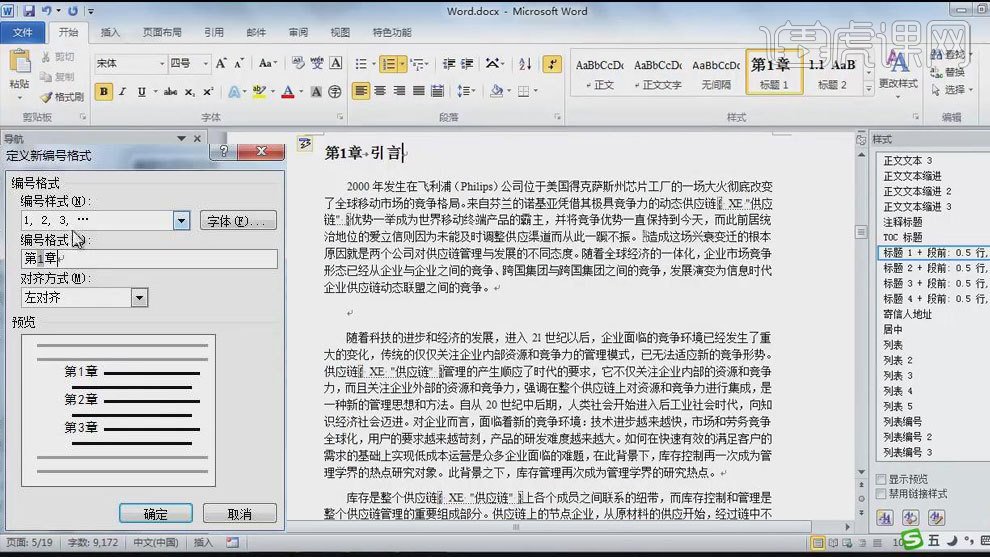The height and width of the screenshot is (557, 990).
Task: Check the 禁用链接样式 checkbox
Action: 881,494
